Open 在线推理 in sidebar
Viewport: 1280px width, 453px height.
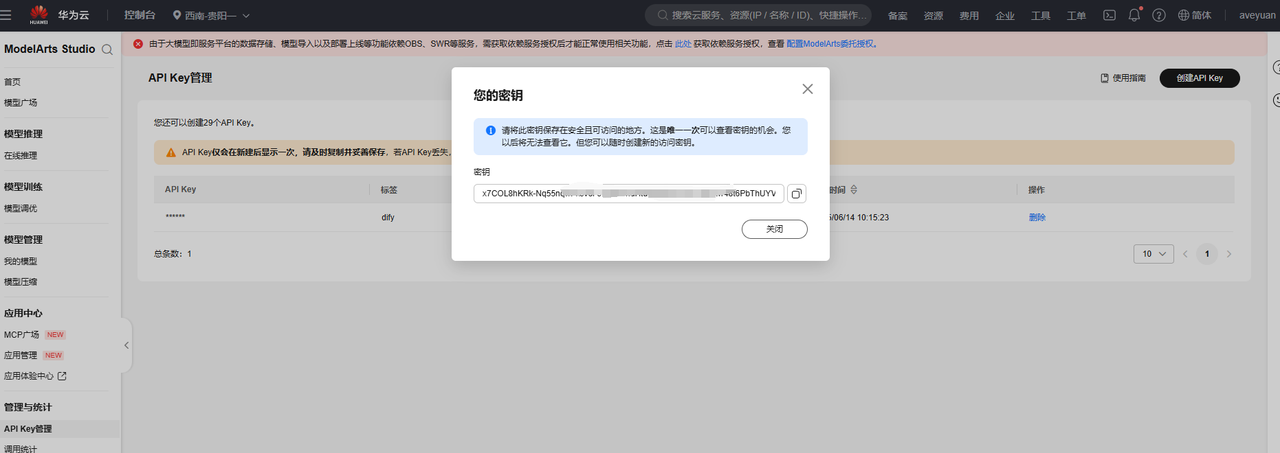click(x=21, y=156)
